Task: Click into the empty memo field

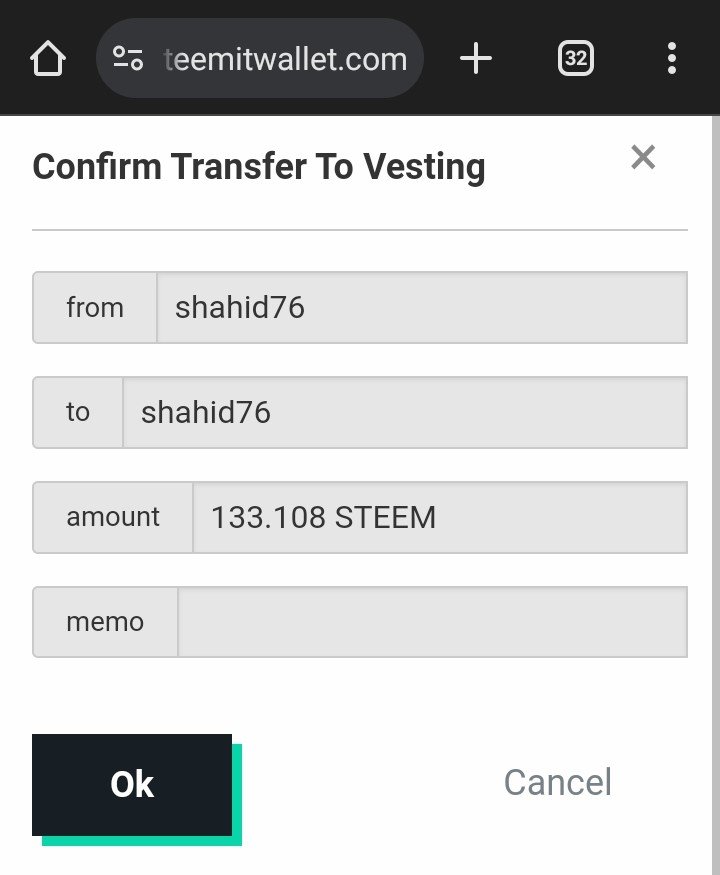Action: click(x=432, y=622)
